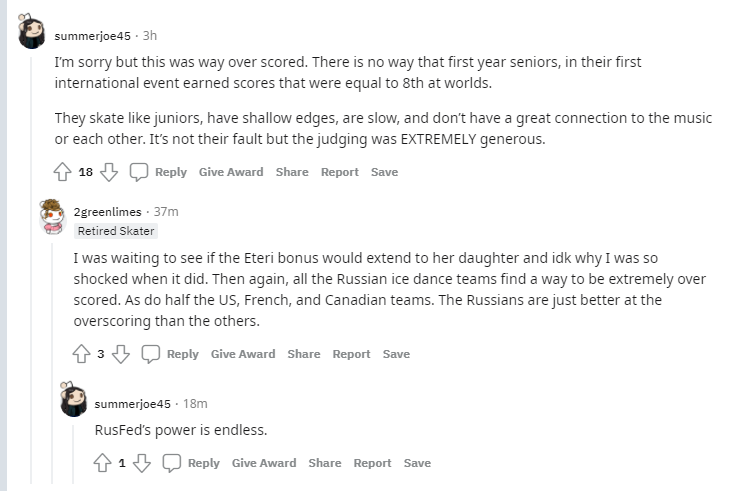This screenshot has width=745, height=491.
Task: Upvote summerjoe45's top comment with 18 points
Action: 63,172
